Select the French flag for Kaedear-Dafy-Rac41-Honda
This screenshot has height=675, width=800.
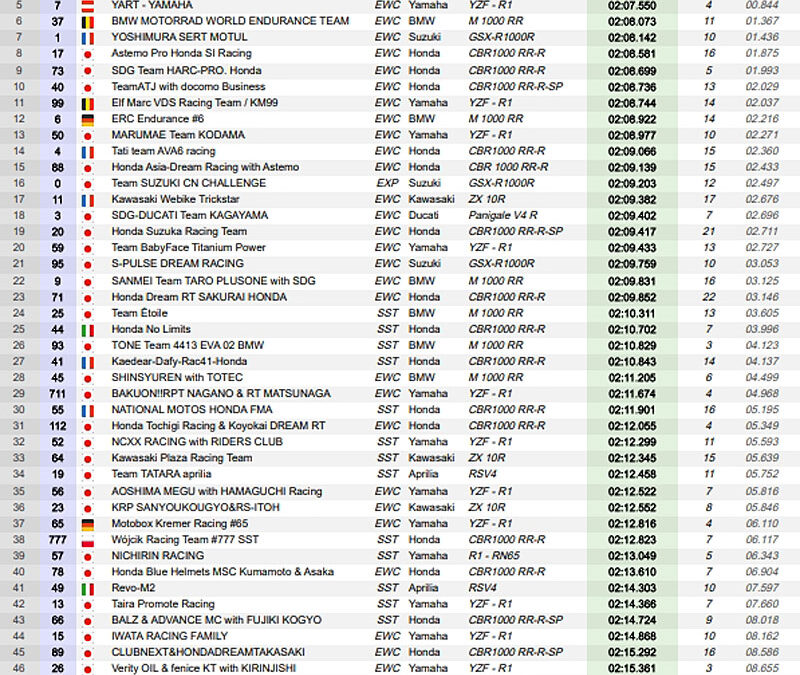88,363
